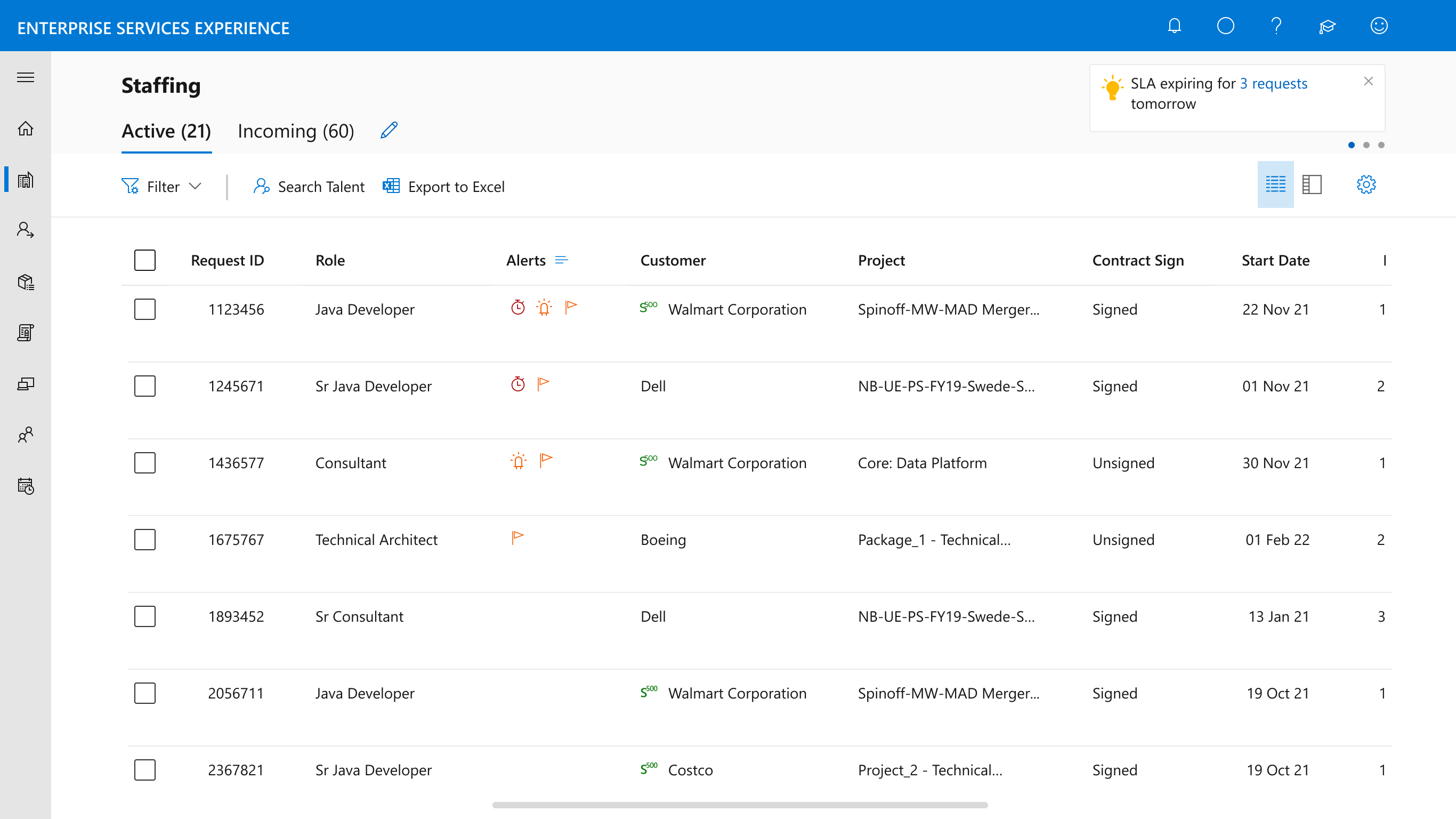Click Walmart Corporation in row 1436577
Screen dimensions: 1456x819
[x=737, y=463]
